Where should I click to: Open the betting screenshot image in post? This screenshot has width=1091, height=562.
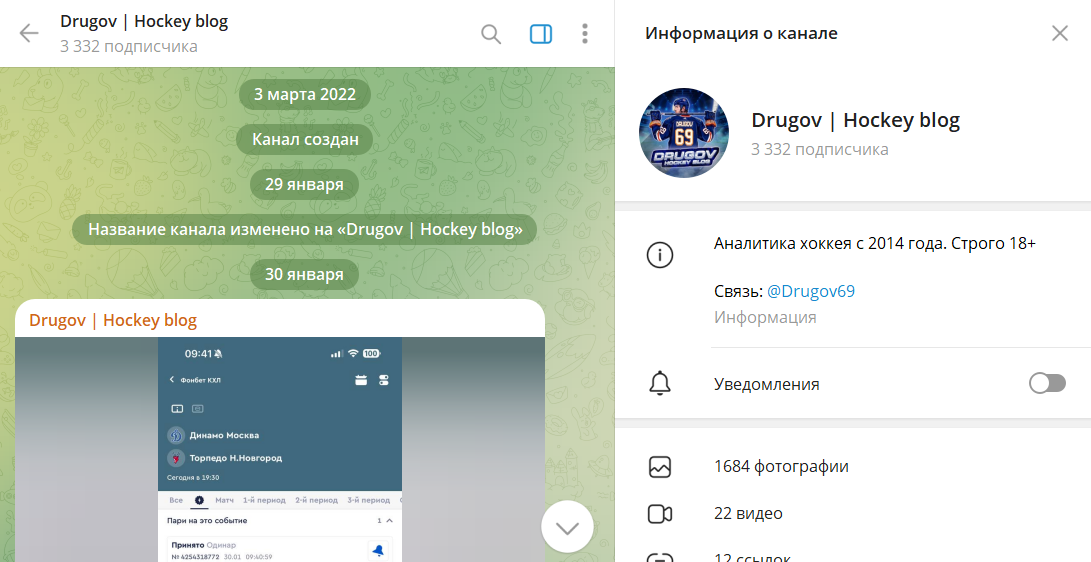tap(280, 448)
